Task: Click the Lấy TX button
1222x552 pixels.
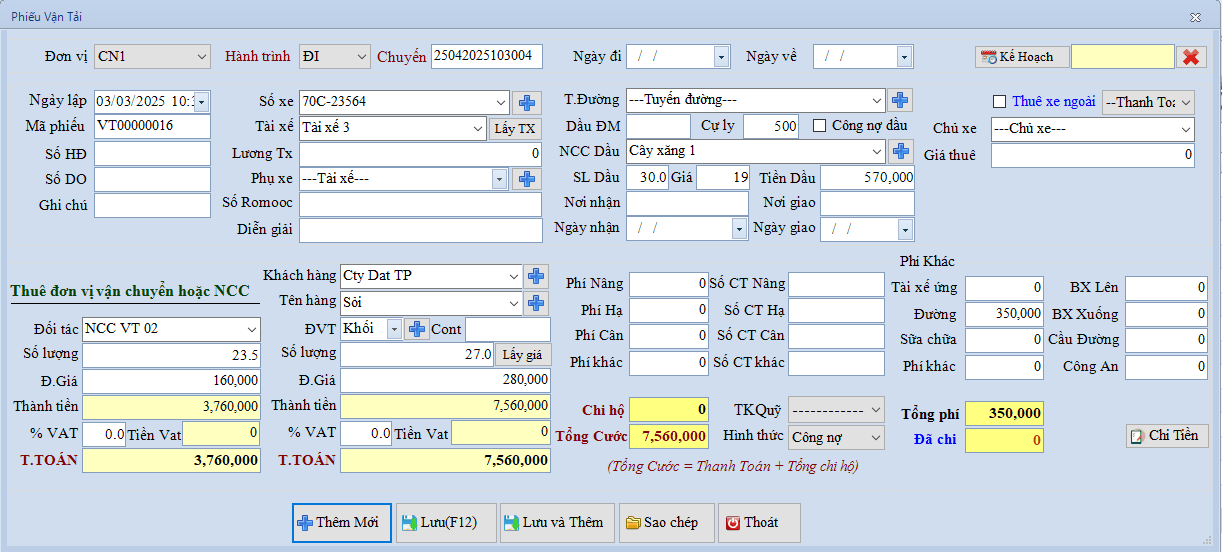Action: (x=515, y=128)
